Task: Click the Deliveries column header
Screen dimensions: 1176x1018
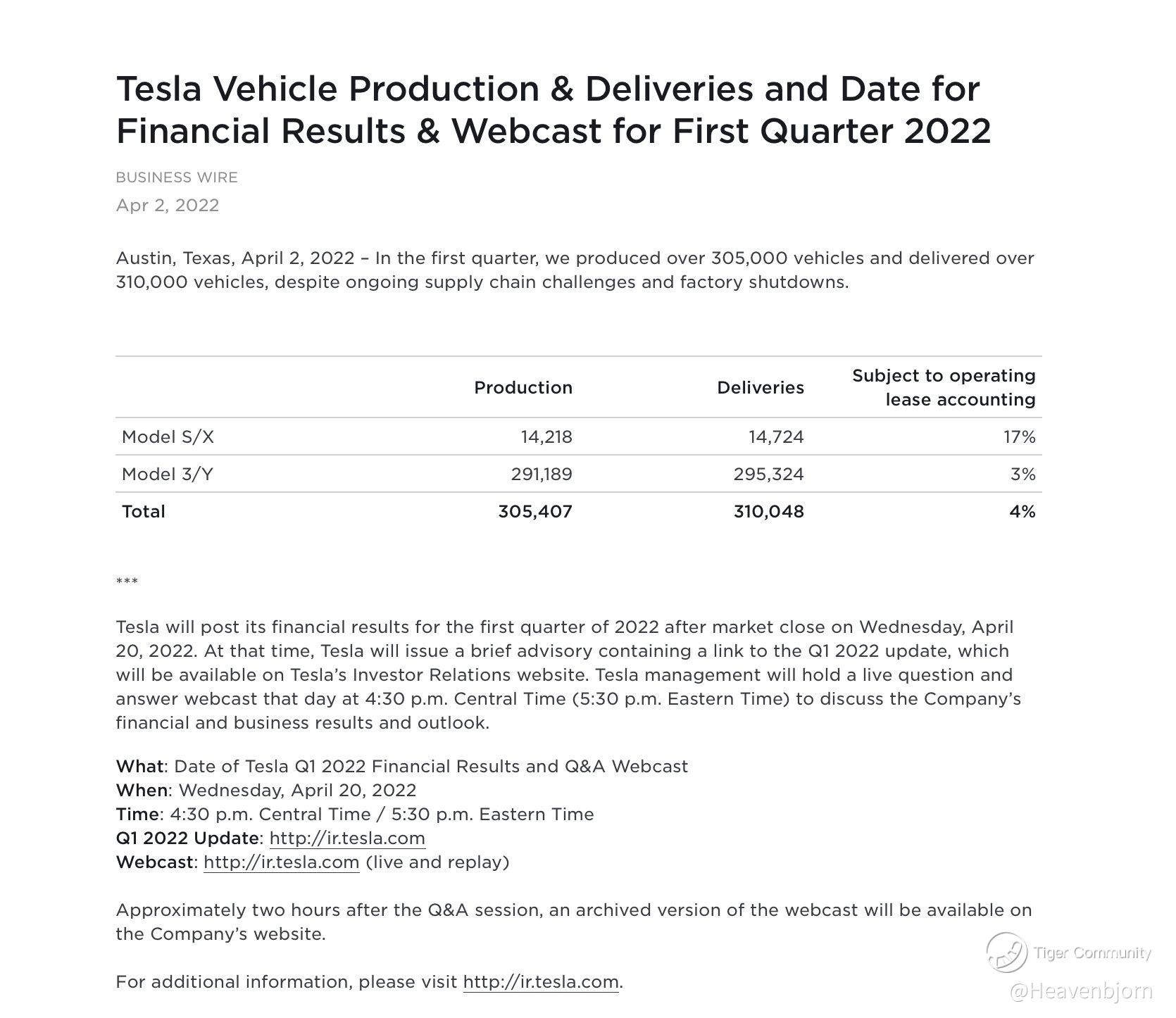Action: (761, 388)
